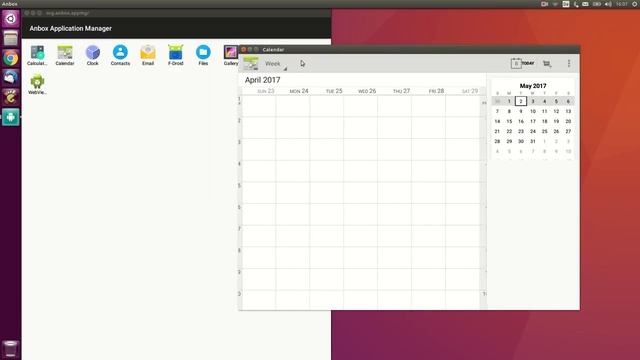Screen dimensions: 640x360
Task: Click the Anbox Application Manager title
Action: (x=70, y=29)
